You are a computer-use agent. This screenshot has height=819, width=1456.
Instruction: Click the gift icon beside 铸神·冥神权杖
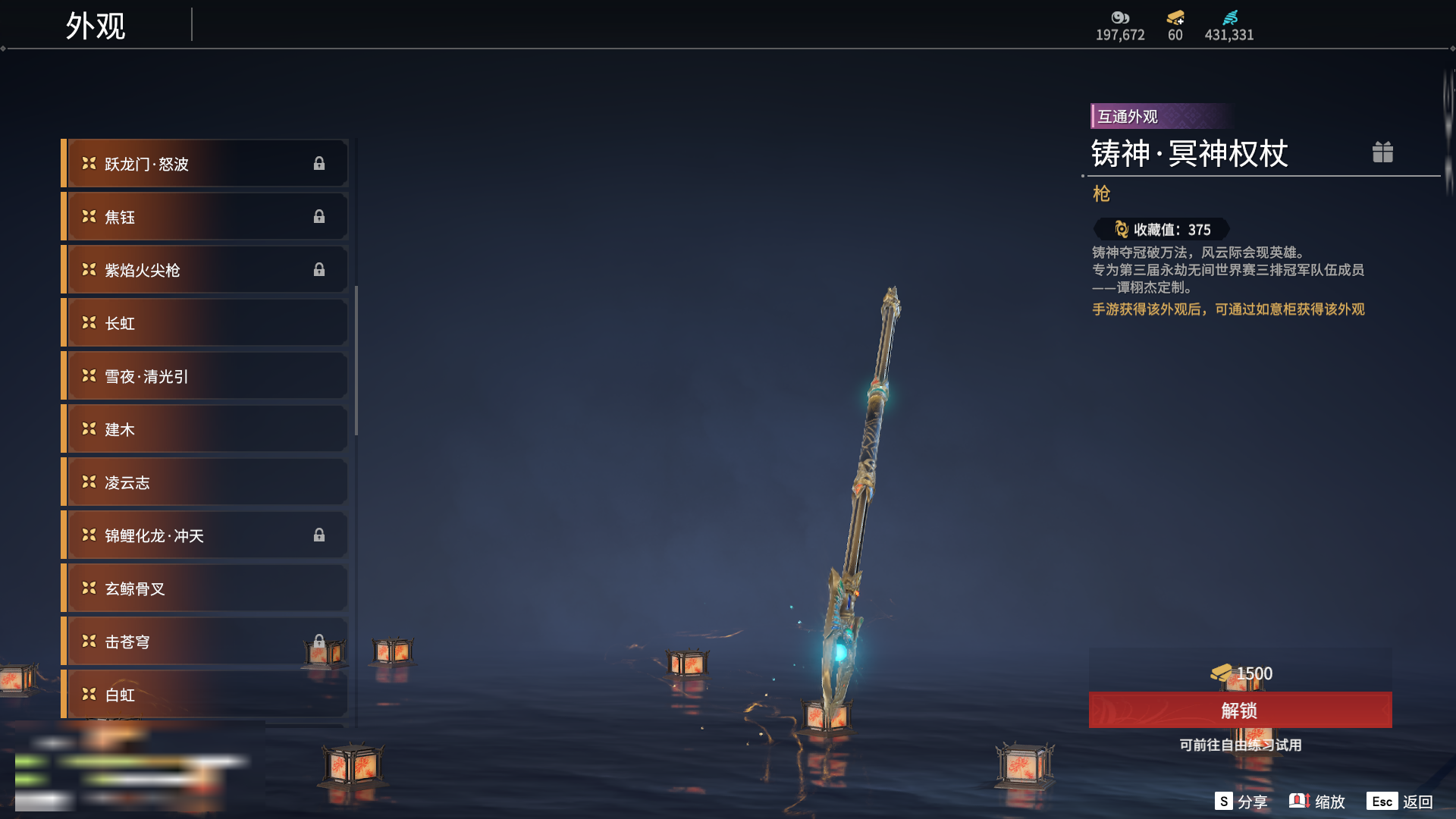click(x=1382, y=152)
